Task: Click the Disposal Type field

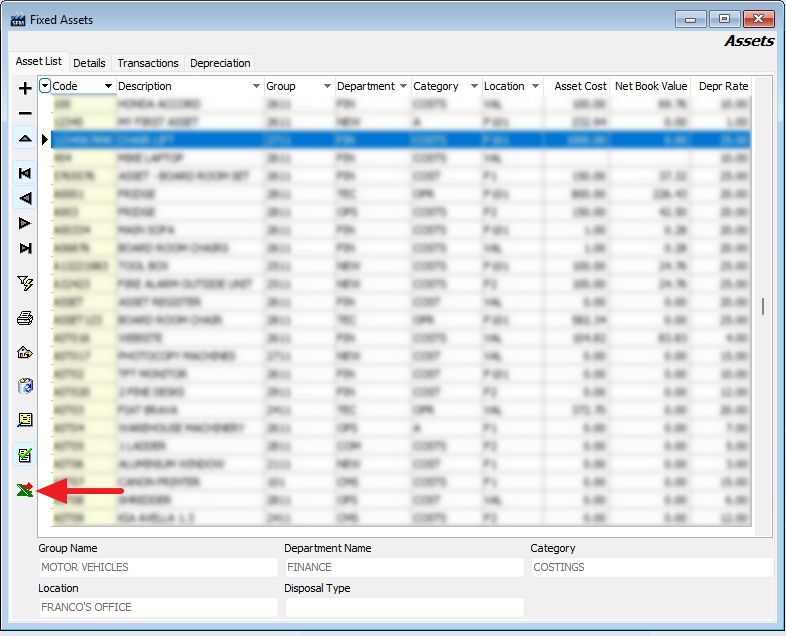Action: tap(404, 607)
